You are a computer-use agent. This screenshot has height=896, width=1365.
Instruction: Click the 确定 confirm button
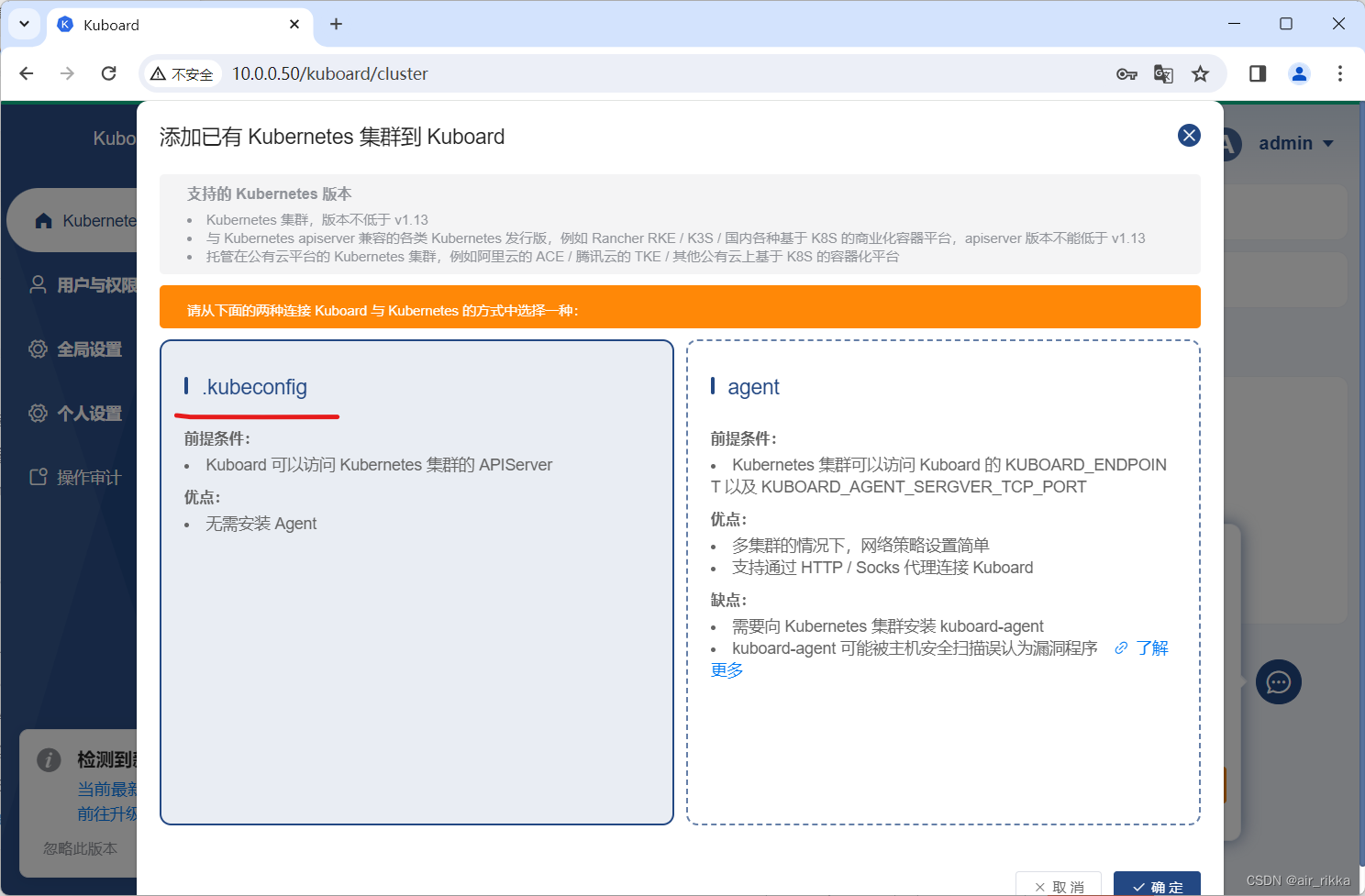coord(1157,886)
